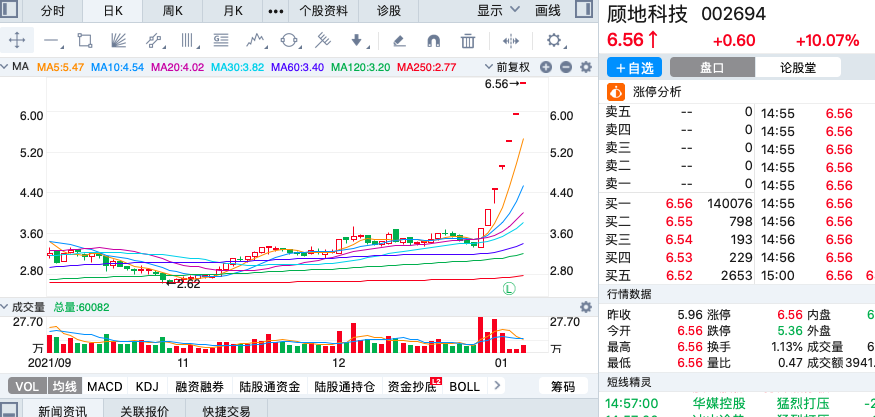Click the green L marker on chart
Viewport: 875px width, 417px height.
tap(509, 289)
